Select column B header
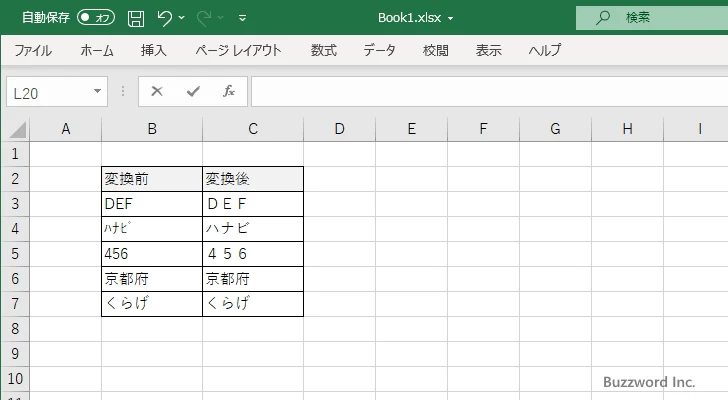Image resolution: width=728 pixels, height=400 pixels. [152, 129]
